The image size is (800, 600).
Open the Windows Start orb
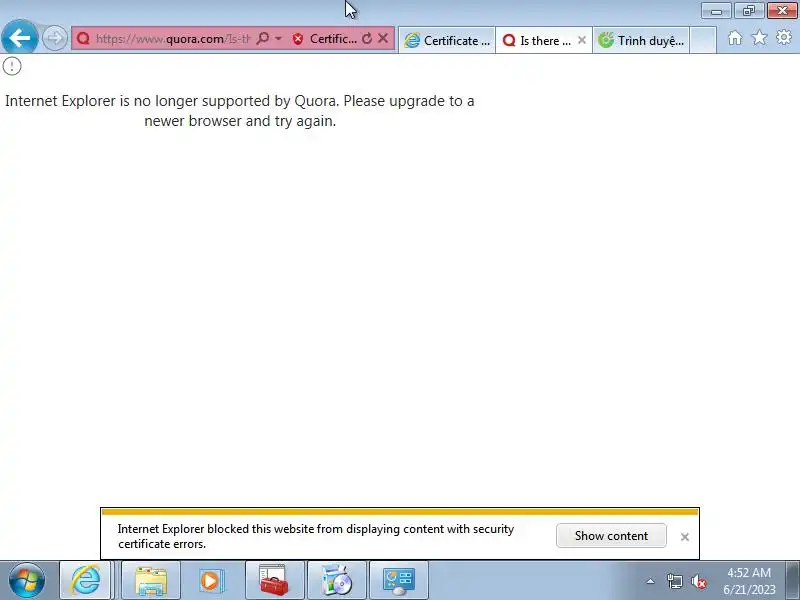[27, 580]
